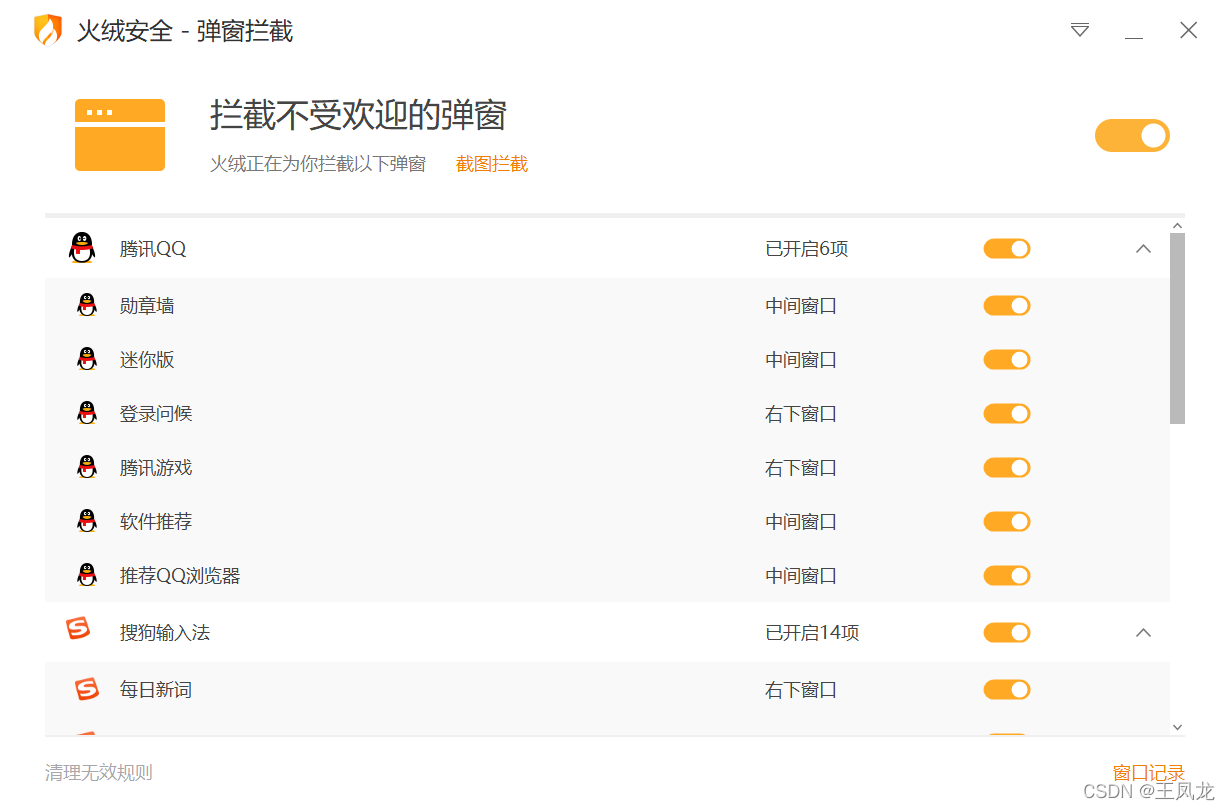Select the 腾讯QQ row label

click(153, 249)
